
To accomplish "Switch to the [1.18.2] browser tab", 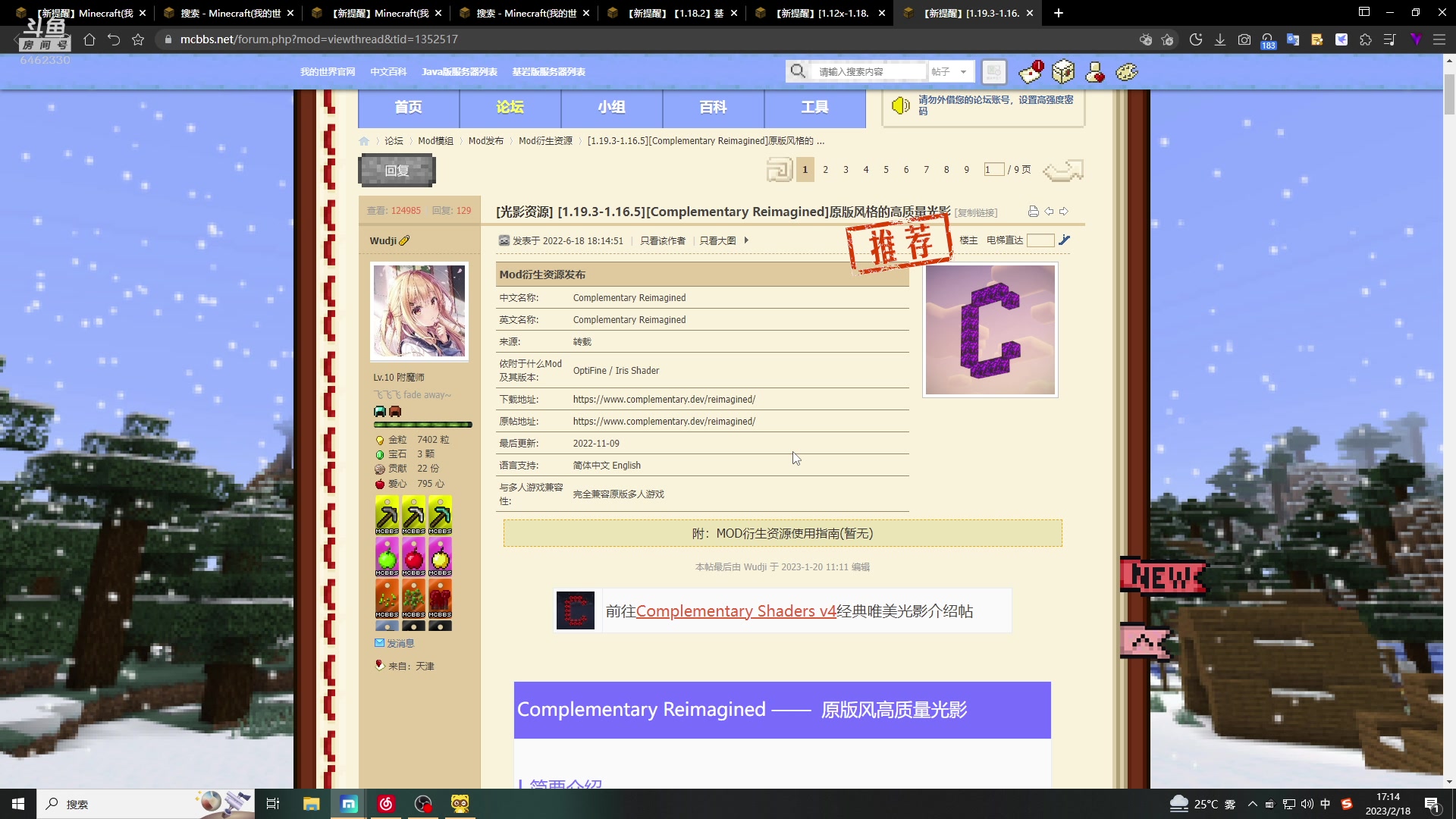I will 671,13.
